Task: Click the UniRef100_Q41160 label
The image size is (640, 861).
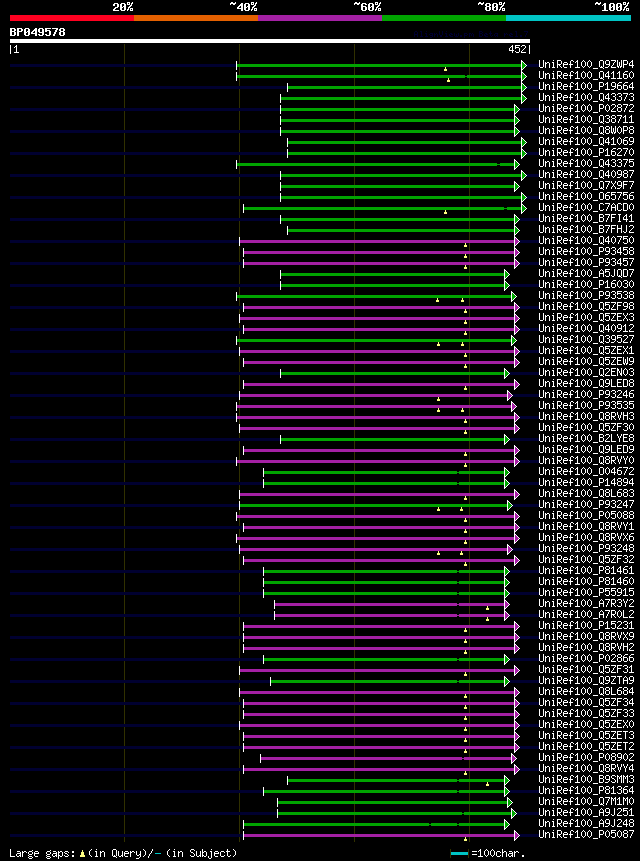Action: 586,75
